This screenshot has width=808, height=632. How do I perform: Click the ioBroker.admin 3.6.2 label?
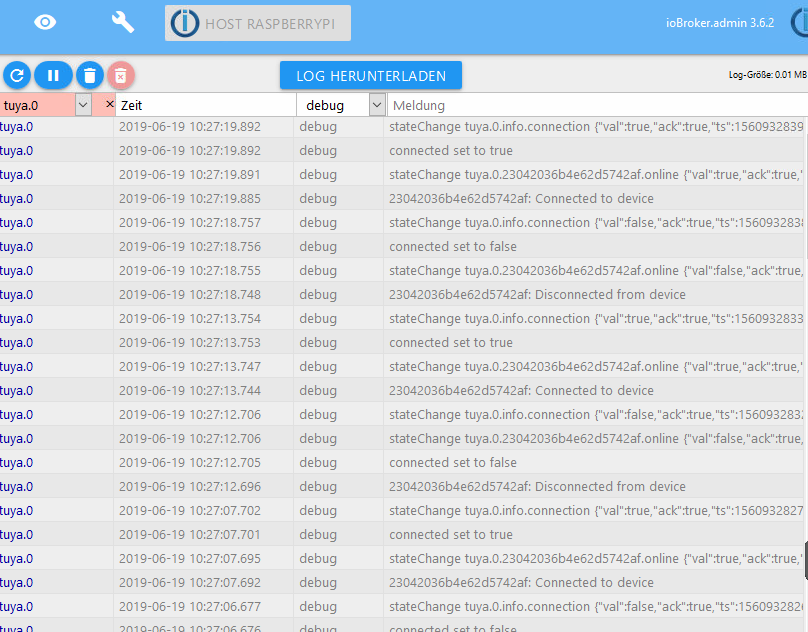(720, 23)
